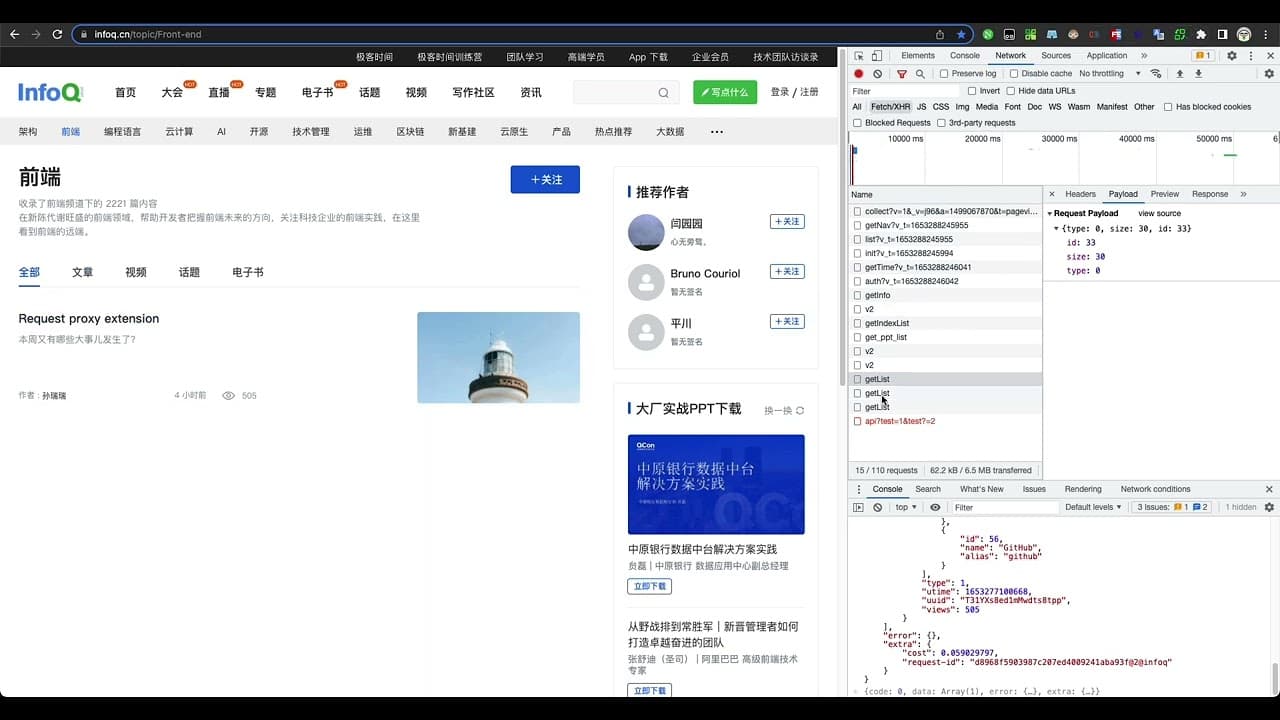Tick checkbox beside getInfo request
The image size is (1280, 720).
coord(857,296)
